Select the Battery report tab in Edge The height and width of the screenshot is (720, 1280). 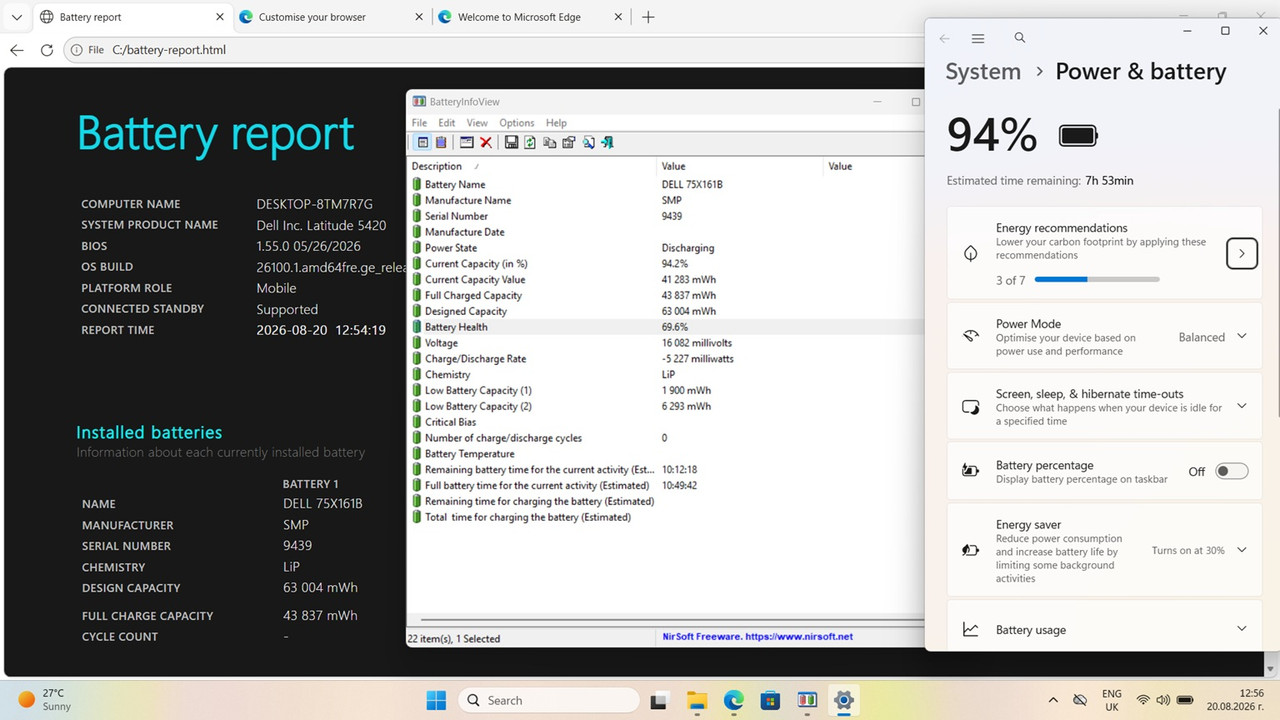pyautogui.click(x=130, y=17)
